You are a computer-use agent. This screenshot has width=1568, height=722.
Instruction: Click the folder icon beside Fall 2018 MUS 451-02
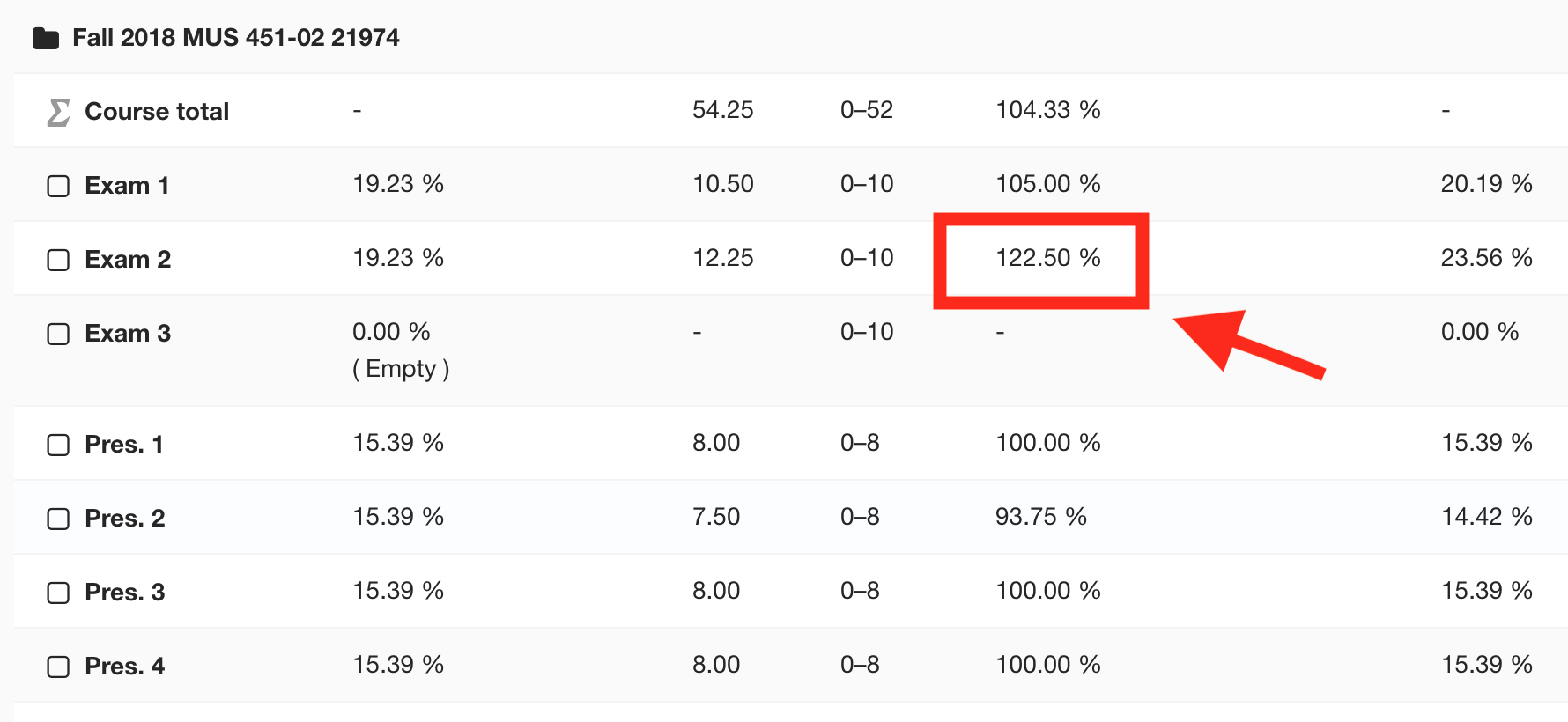pyautogui.click(x=46, y=39)
